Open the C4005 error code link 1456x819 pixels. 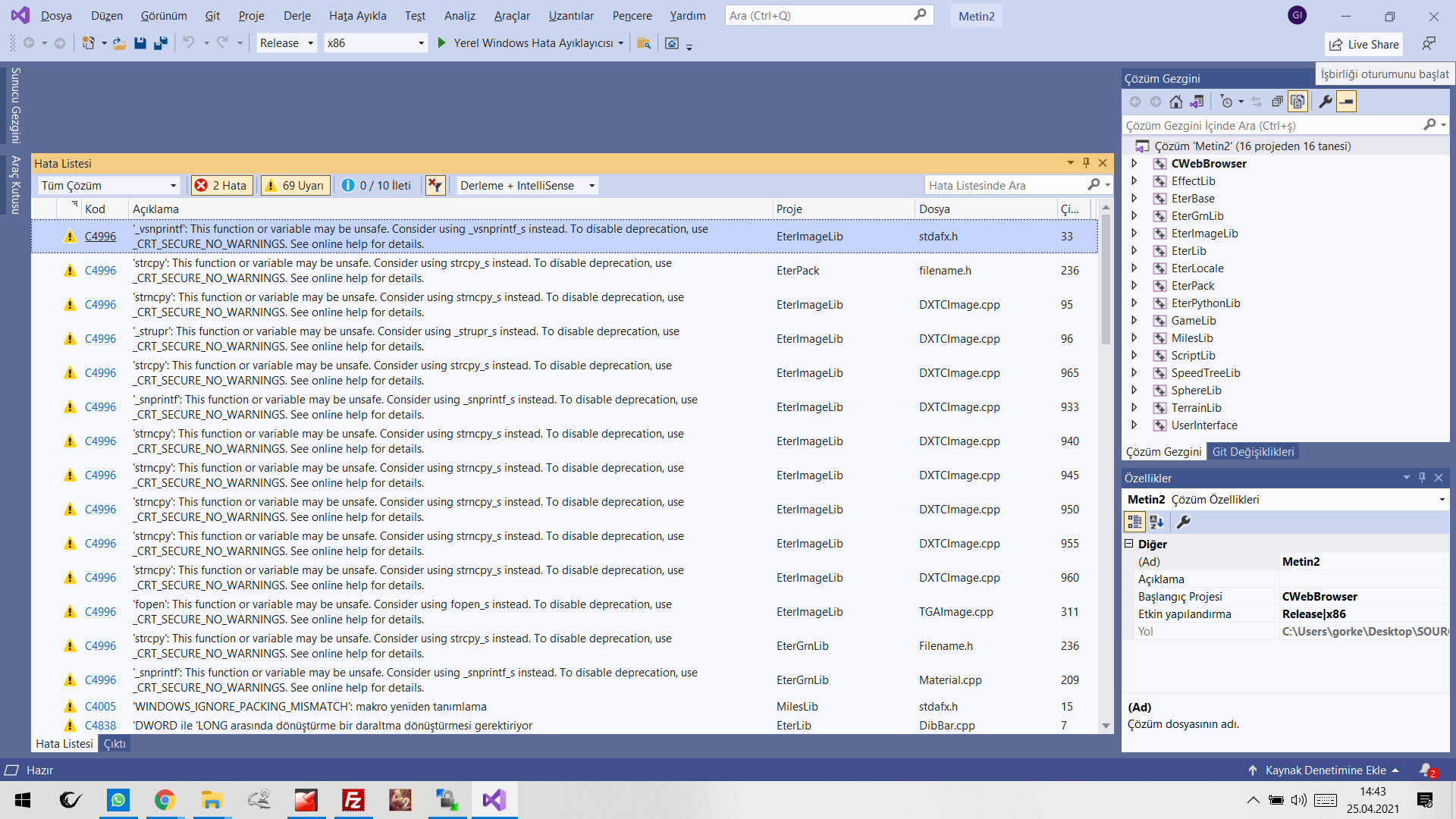coord(100,707)
